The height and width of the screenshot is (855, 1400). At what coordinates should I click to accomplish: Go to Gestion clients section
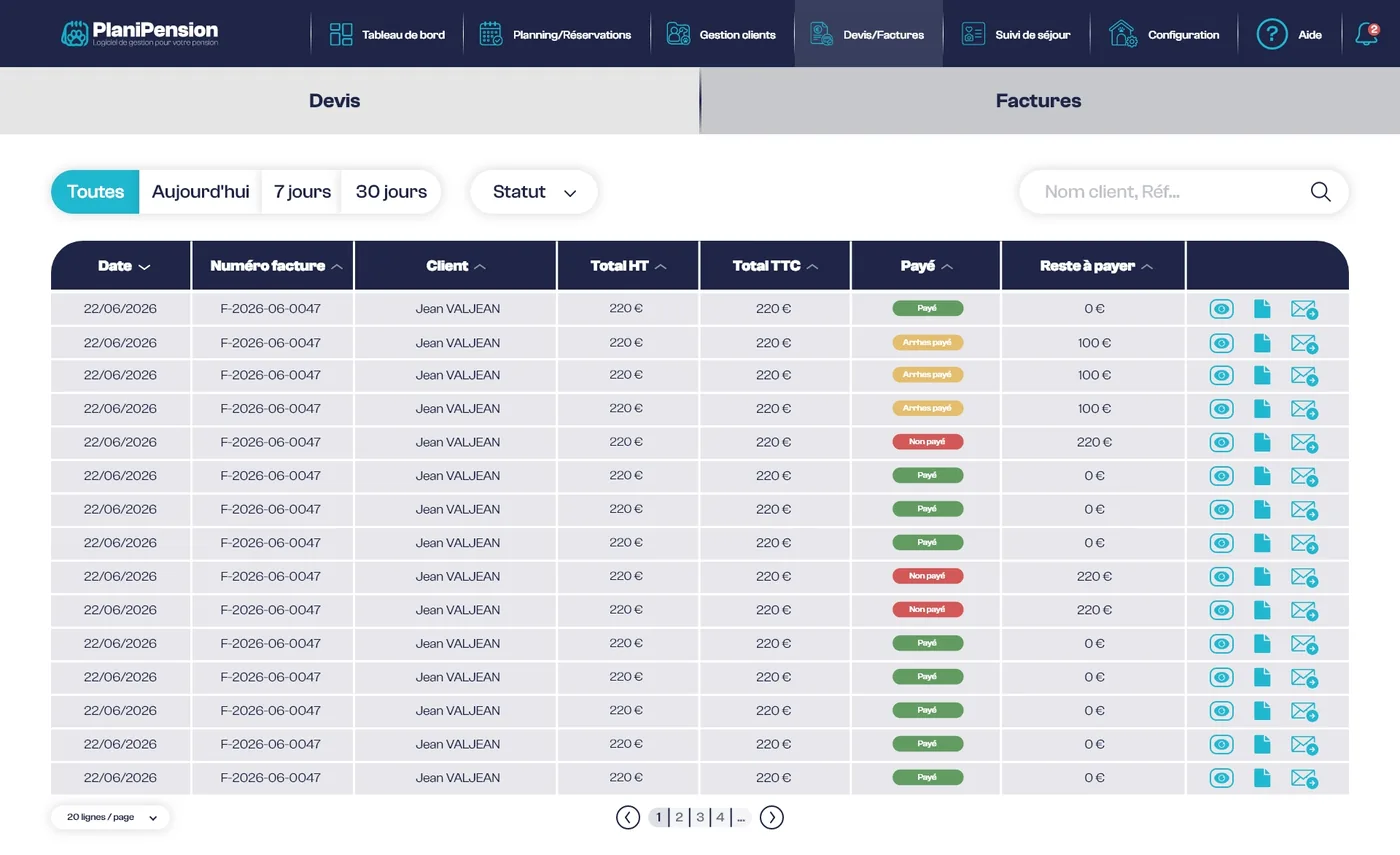click(721, 34)
